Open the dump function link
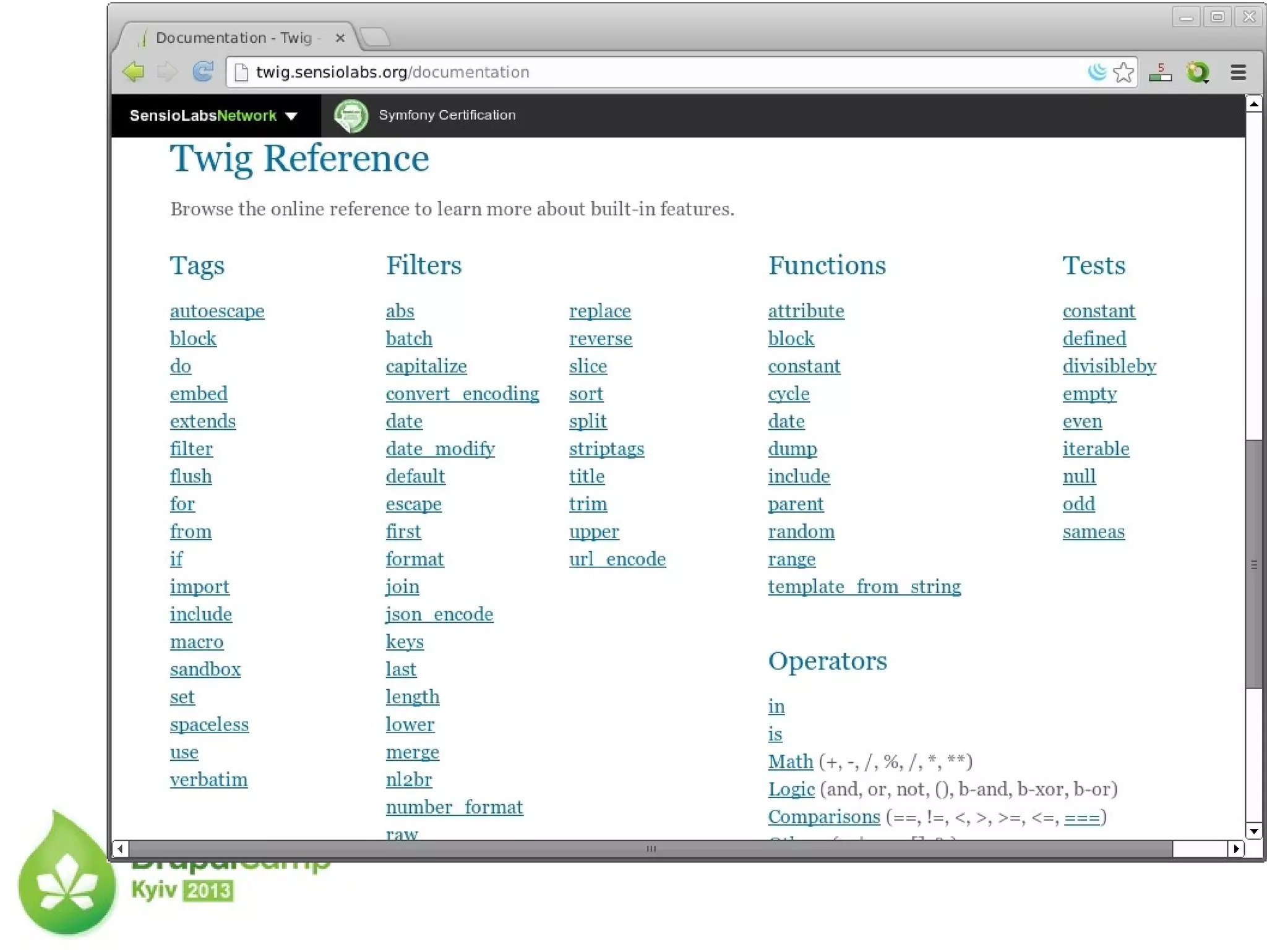The image size is (1267, 952). pyautogui.click(x=792, y=449)
